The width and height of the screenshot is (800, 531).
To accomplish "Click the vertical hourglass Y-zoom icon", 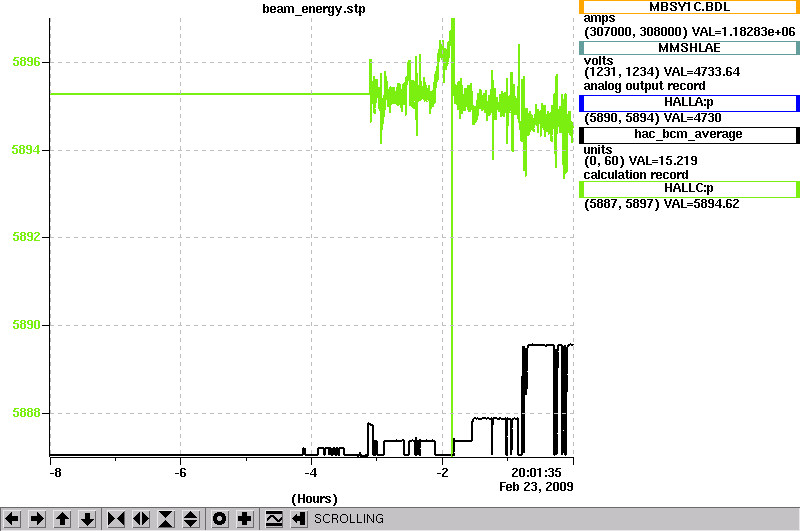I will click(166, 519).
